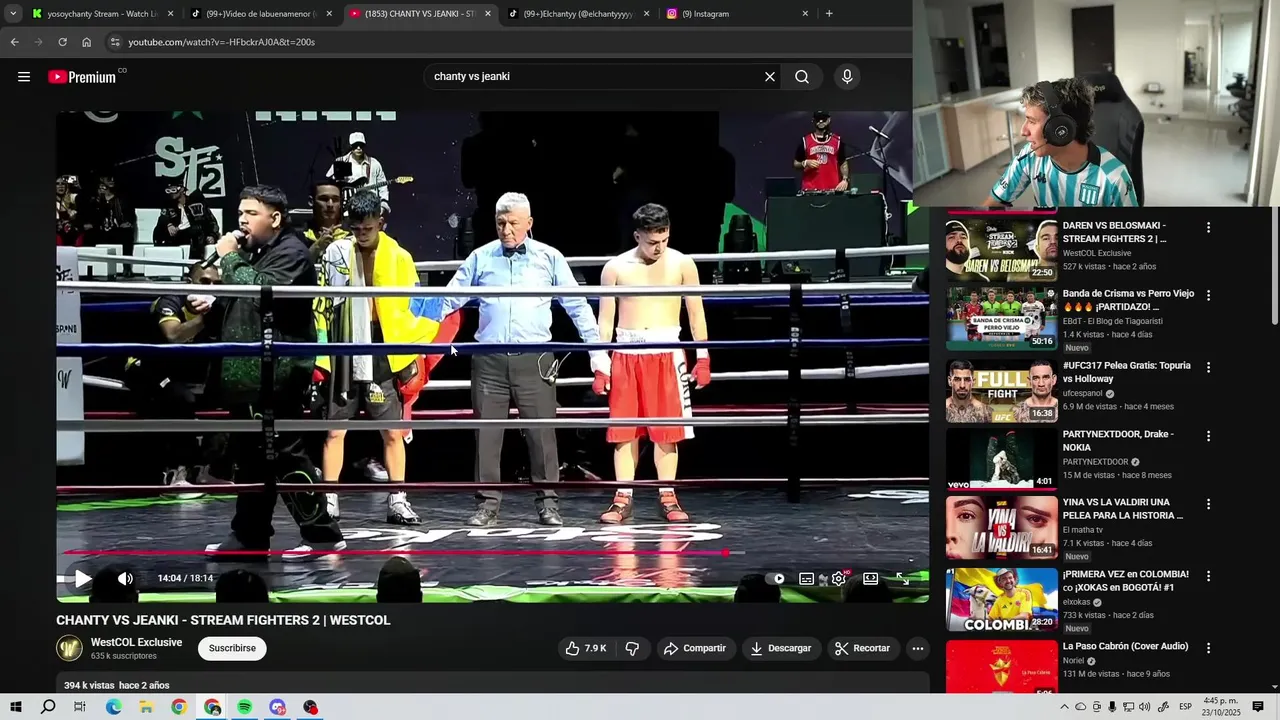Open Windows taskbar search
1280x720 pixels.
48,707
